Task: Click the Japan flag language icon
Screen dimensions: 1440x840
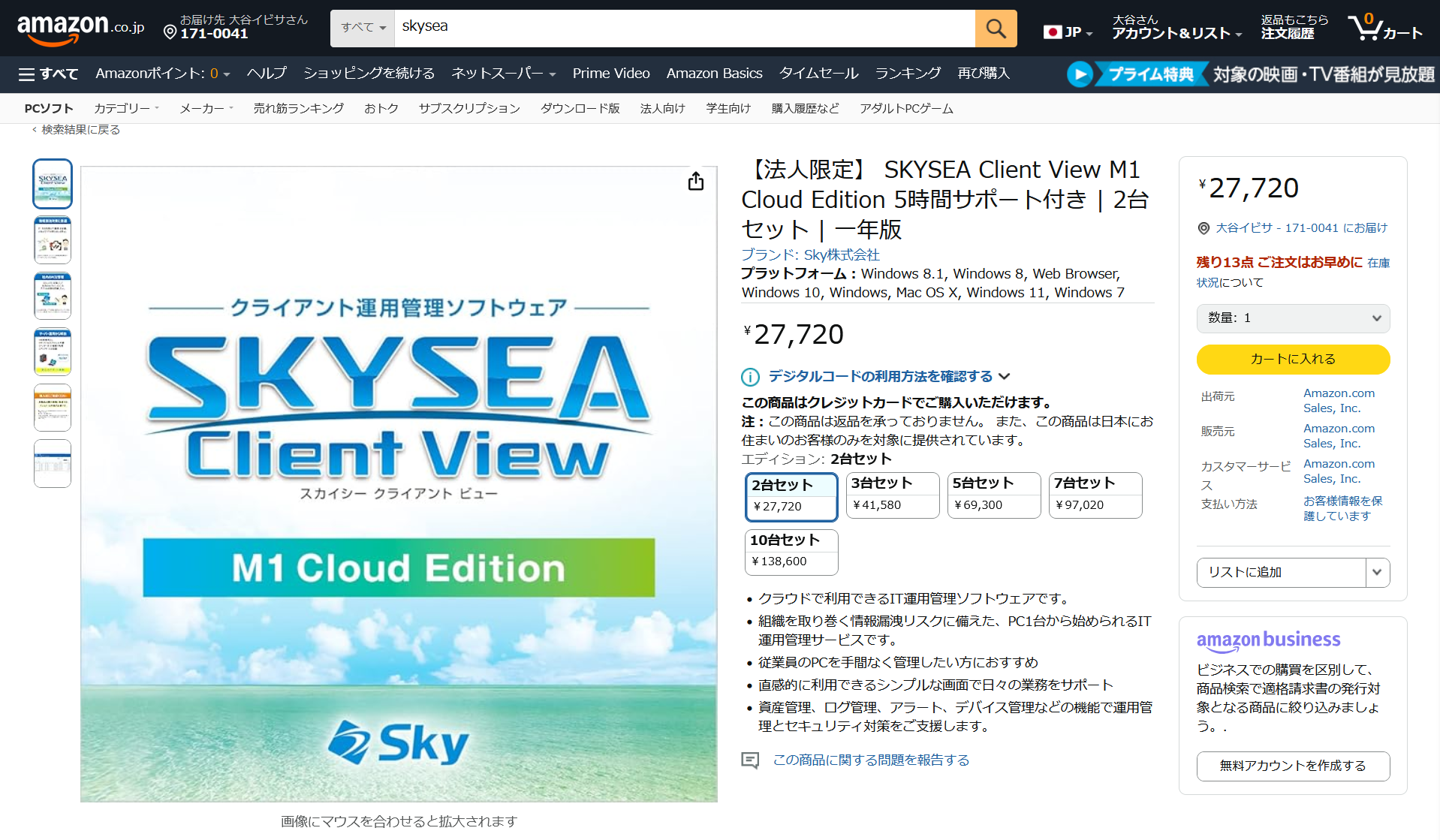Action: pos(1053,32)
